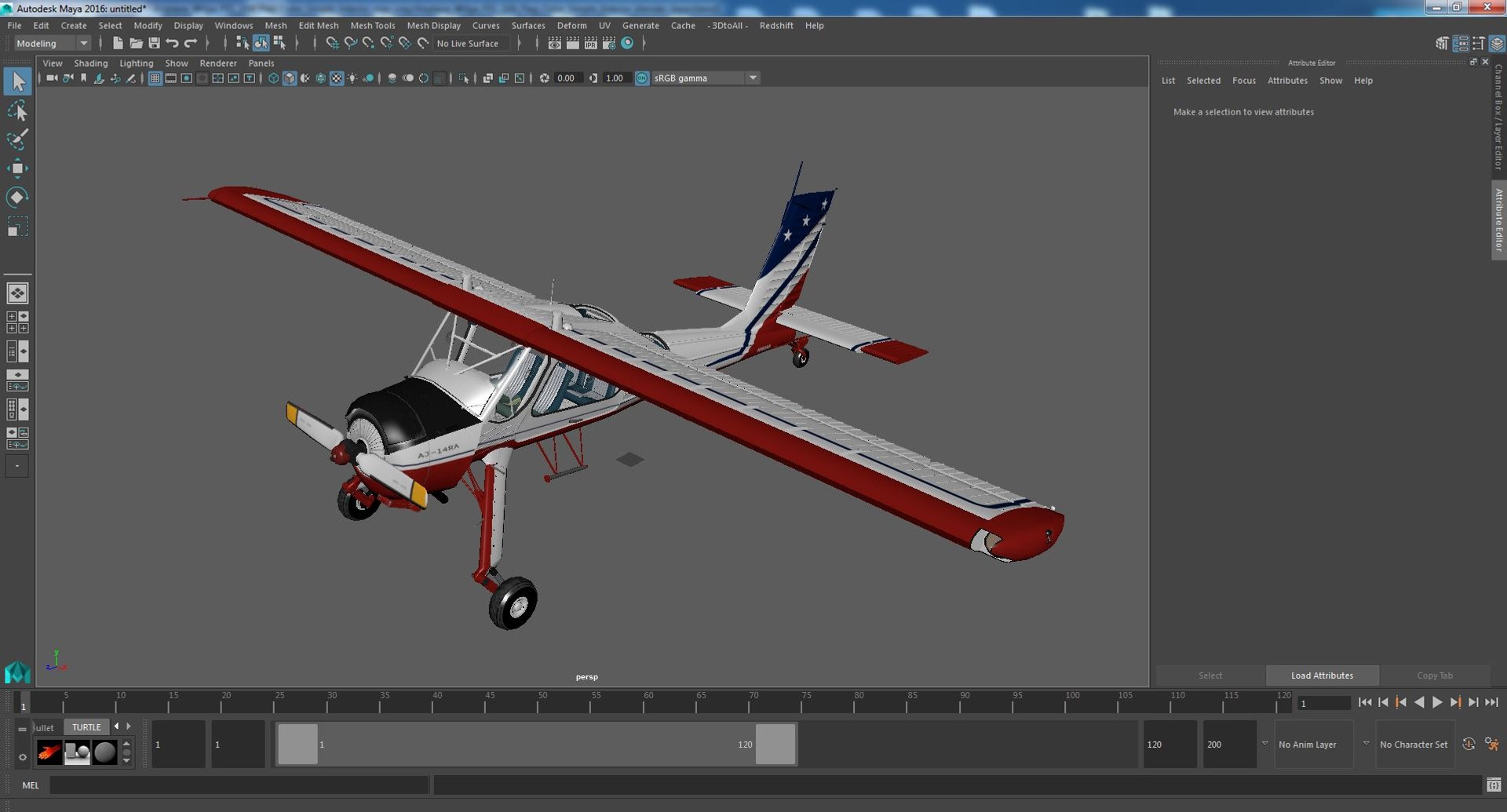Open the Redshift menu

(x=776, y=25)
